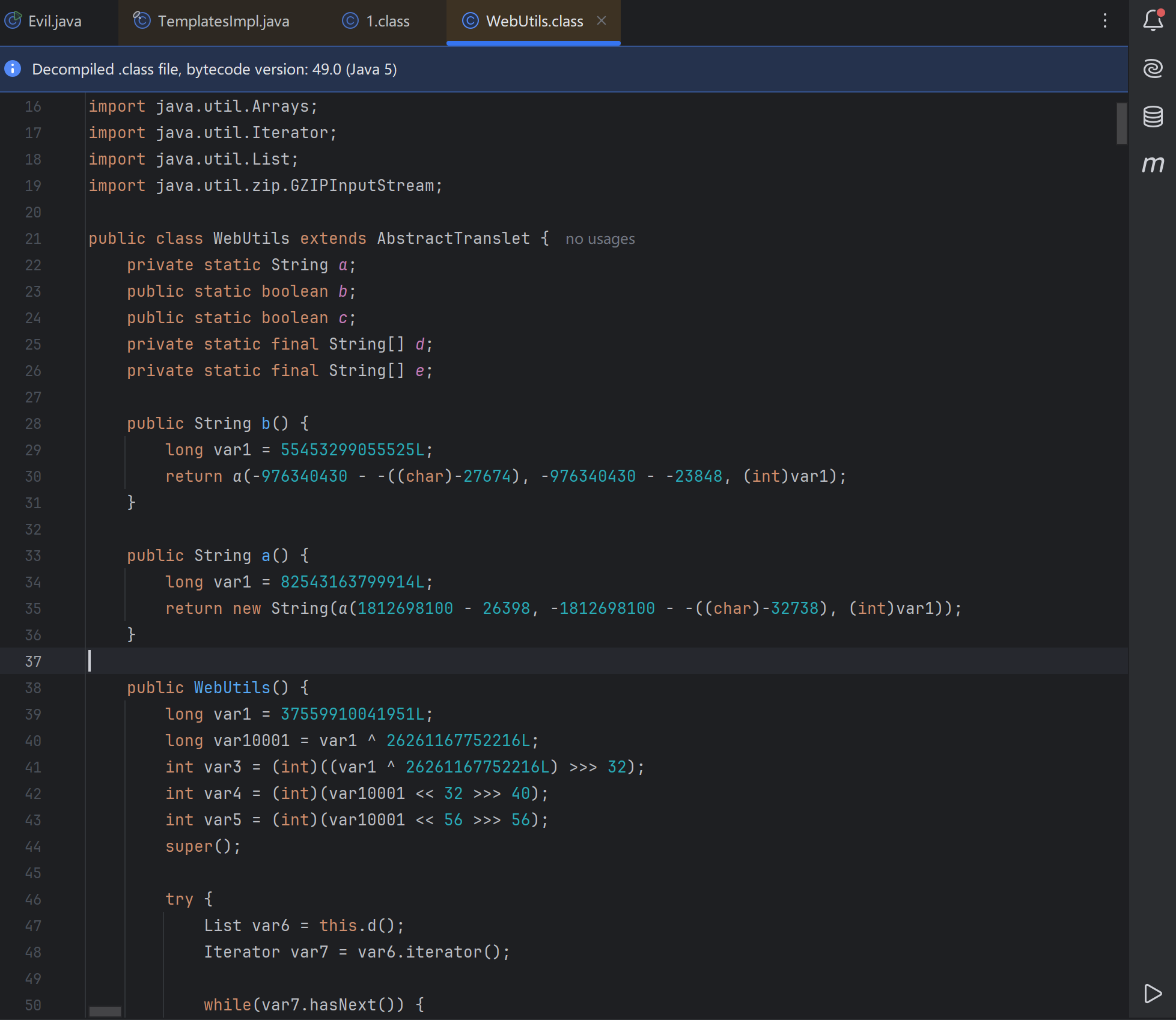This screenshot has width=1176, height=1020.
Task: Click 'public static boolean c;' field
Action: pyautogui.click(x=242, y=318)
